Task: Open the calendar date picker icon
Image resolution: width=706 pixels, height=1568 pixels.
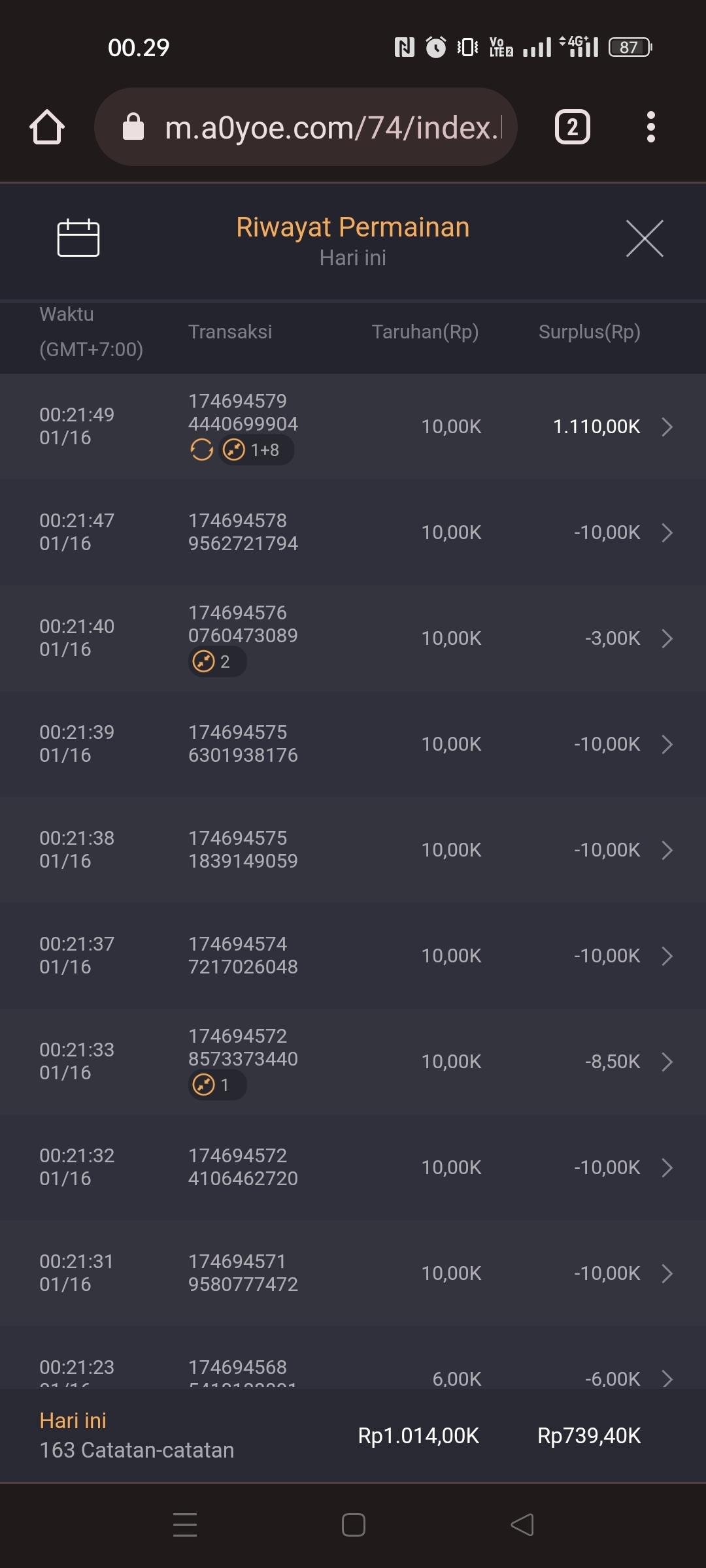Action: [x=78, y=238]
